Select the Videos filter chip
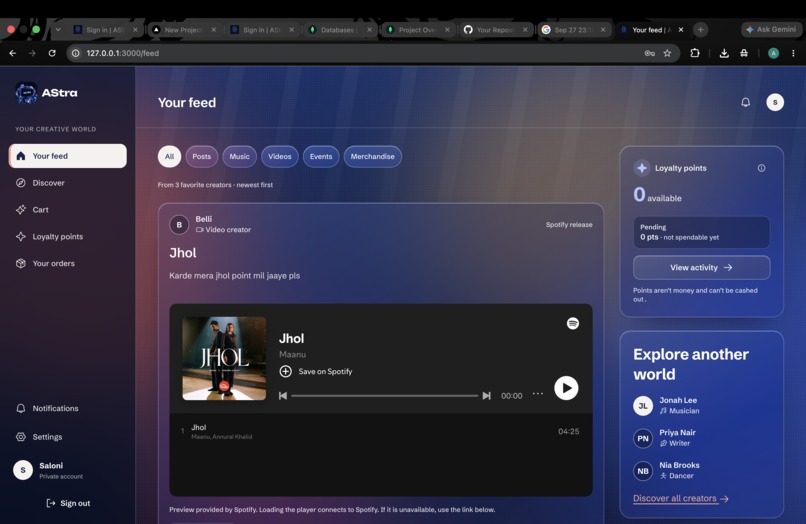The height and width of the screenshot is (524, 806). [x=280, y=156]
